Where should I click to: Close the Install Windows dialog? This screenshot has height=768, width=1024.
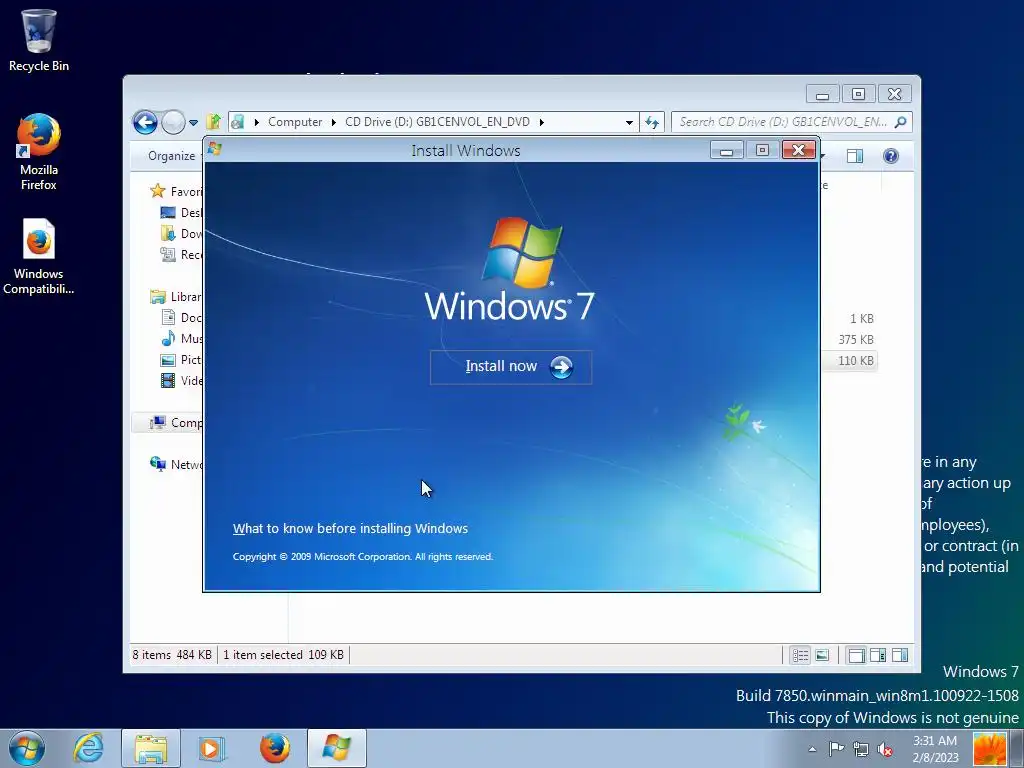pyautogui.click(x=798, y=150)
